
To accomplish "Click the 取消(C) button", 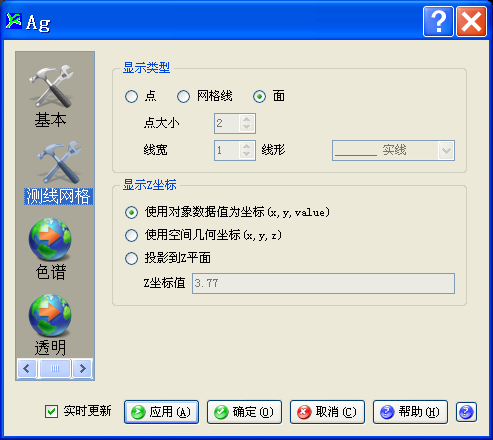I will [327, 412].
